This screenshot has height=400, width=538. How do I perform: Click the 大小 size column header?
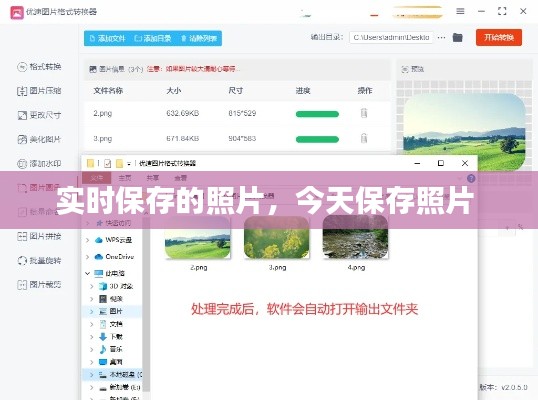click(174, 91)
